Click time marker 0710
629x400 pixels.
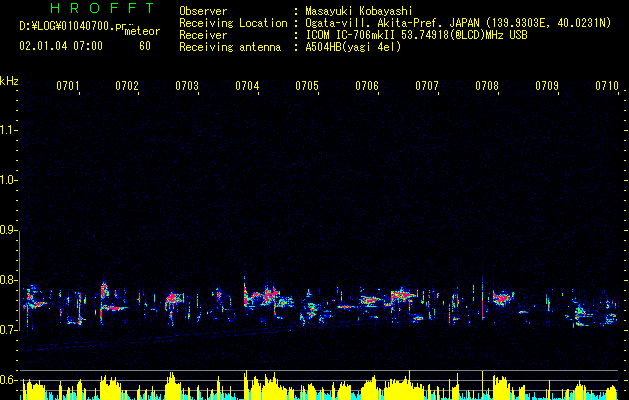pyautogui.click(x=607, y=86)
